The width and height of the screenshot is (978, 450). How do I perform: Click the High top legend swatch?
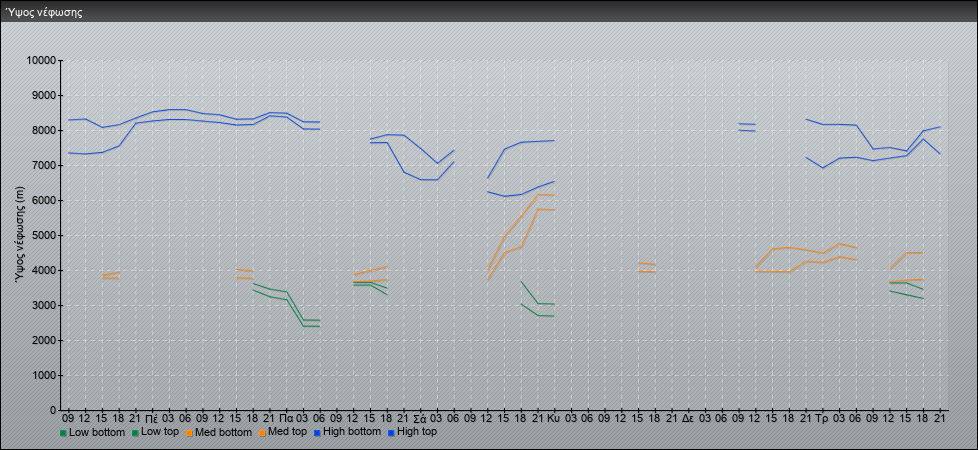click(x=391, y=432)
